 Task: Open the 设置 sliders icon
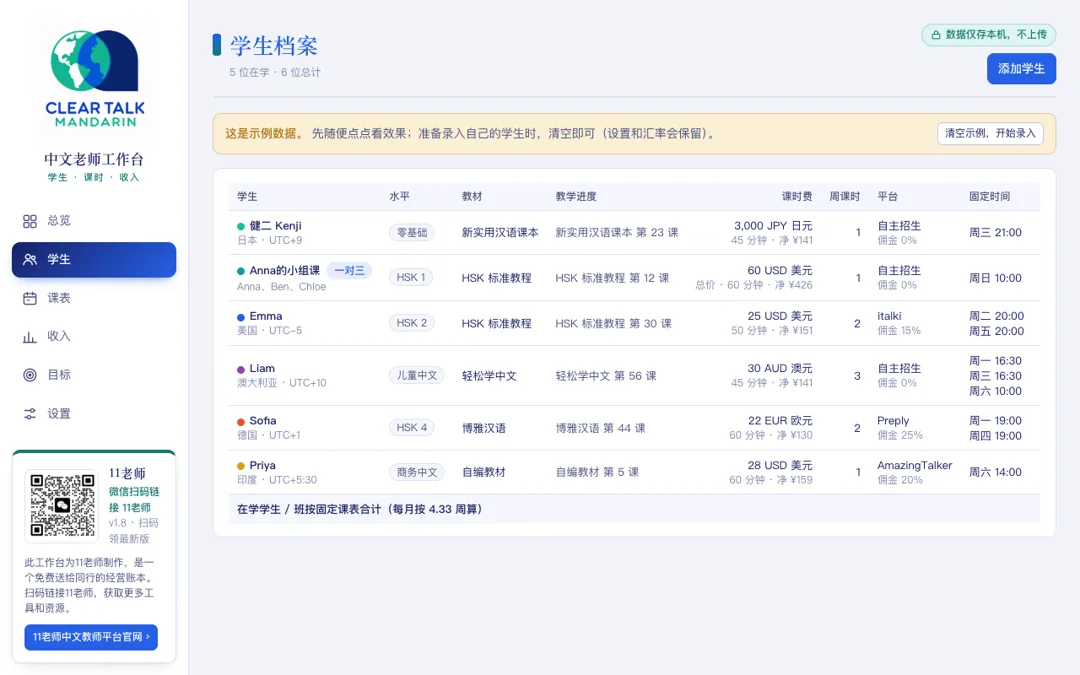pyautogui.click(x=30, y=414)
